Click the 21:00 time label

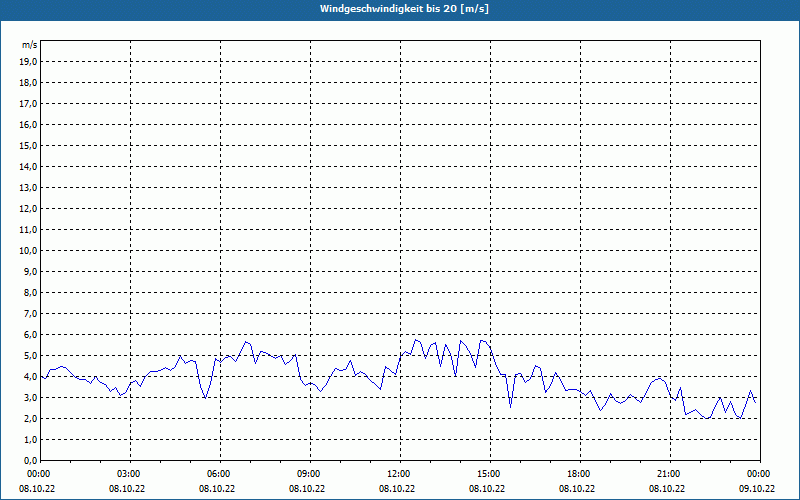point(670,474)
